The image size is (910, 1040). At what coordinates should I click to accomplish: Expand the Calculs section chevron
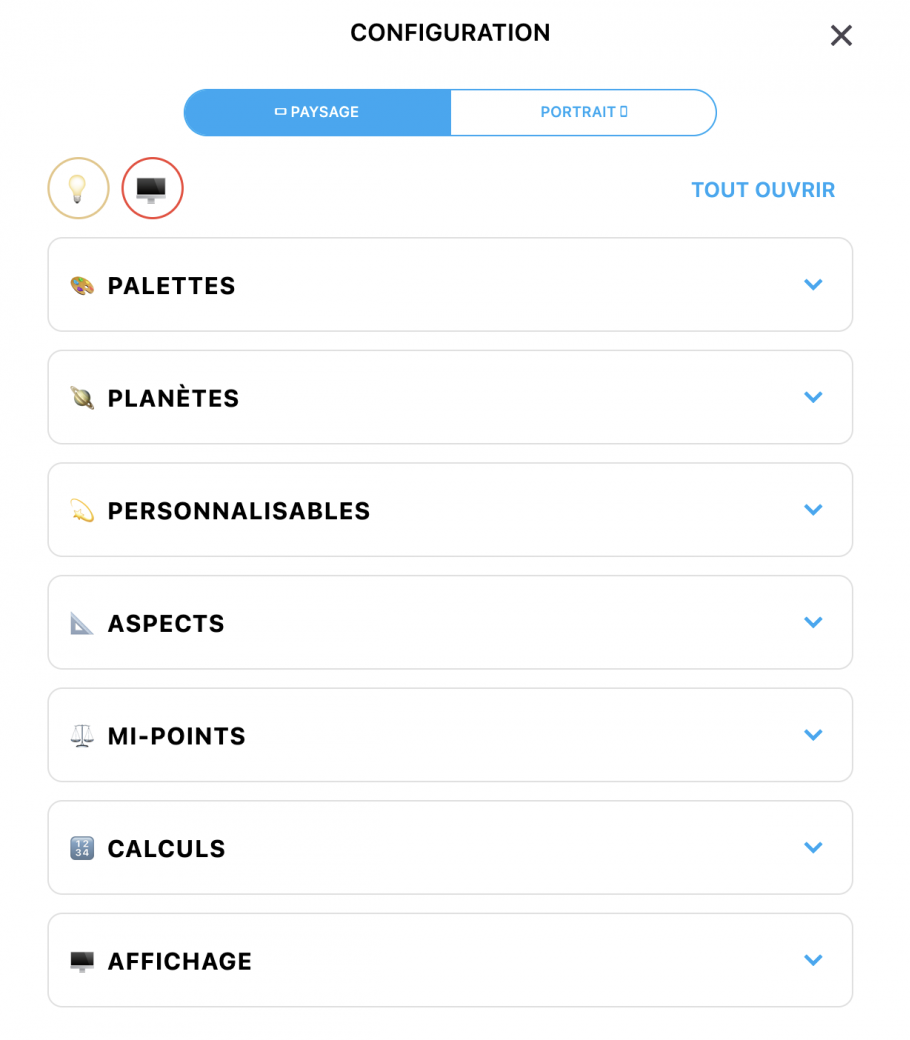[813, 847]
